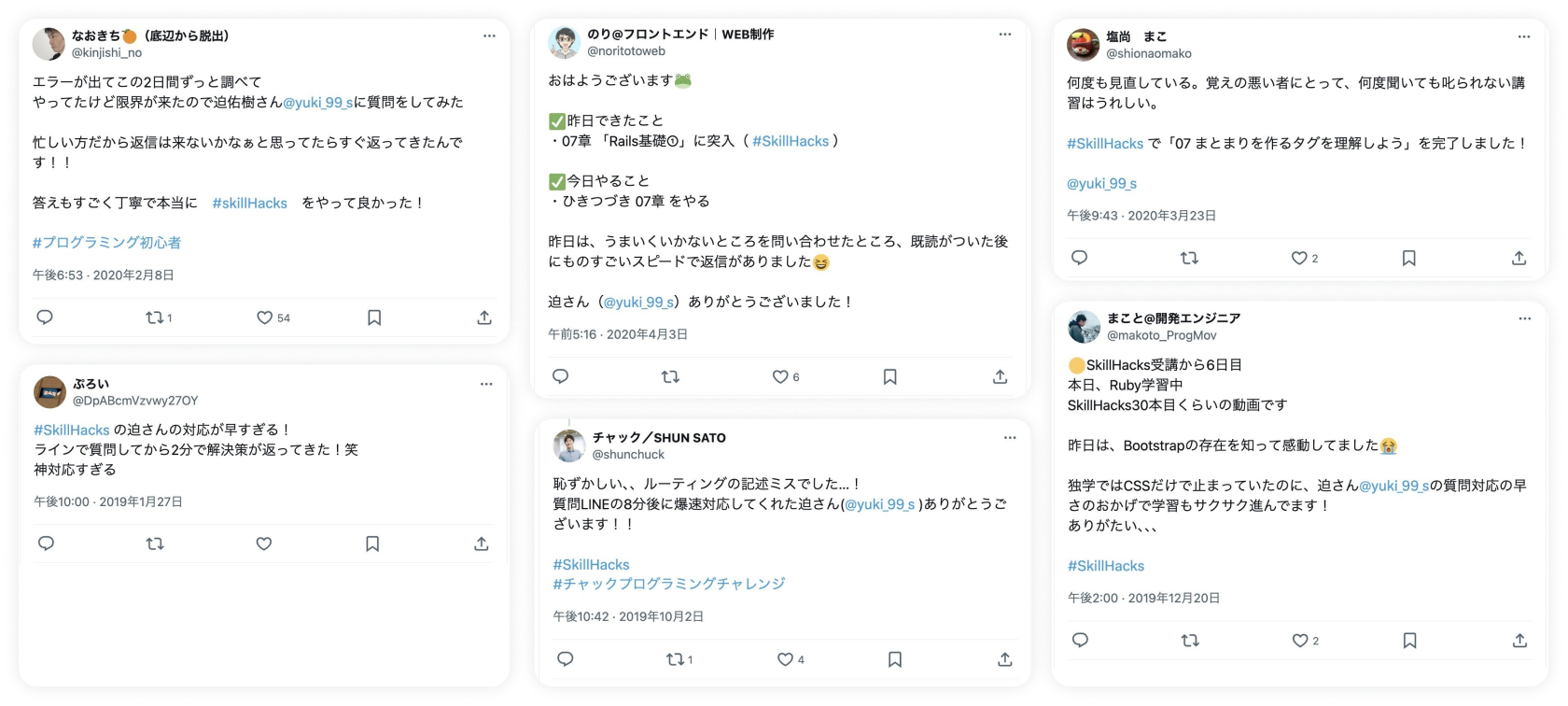Open more options on @shunchuck tweet
The width and height of the screenshot is (1568, 706).
[1010, 437]
